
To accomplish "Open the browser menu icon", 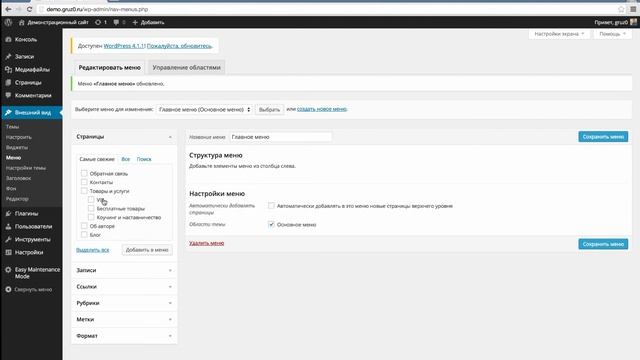I will click(x=633, y=9).
